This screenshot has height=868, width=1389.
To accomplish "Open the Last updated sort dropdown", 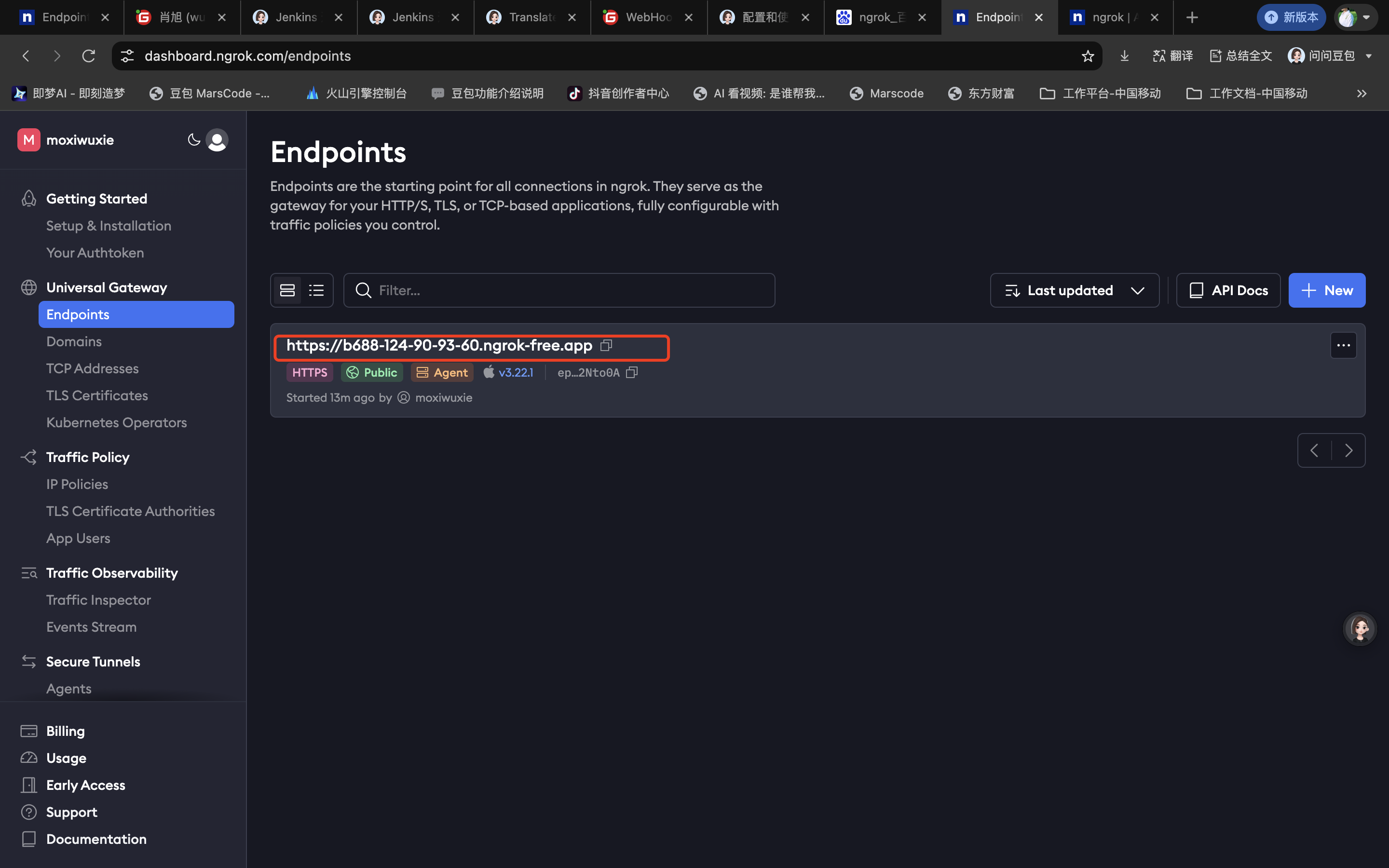I will [1074, 290].
